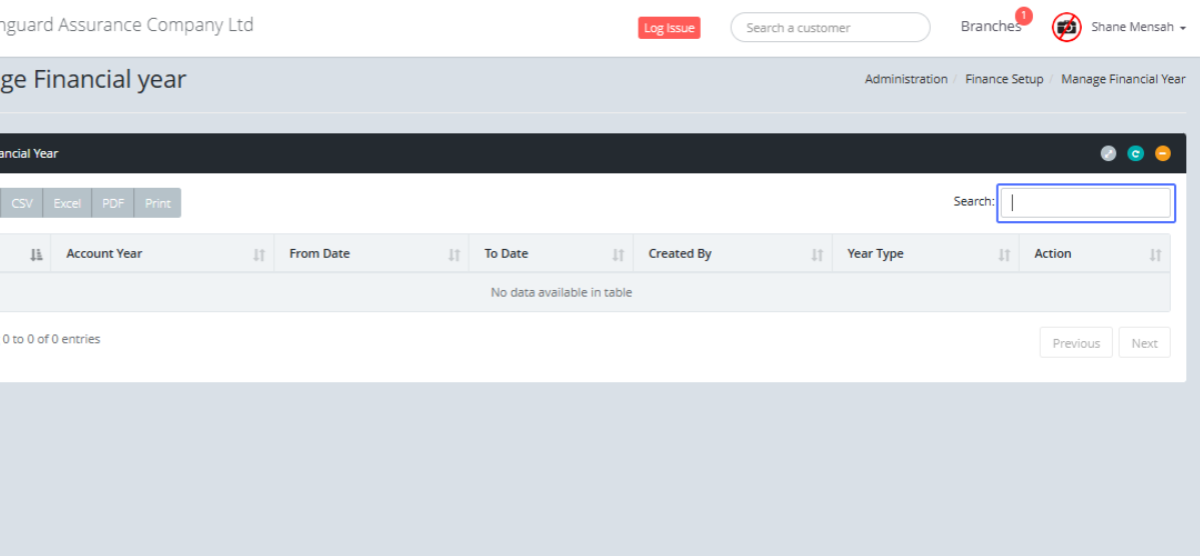Image resolution: width=1200 pixels, height=556 pixels.
Task: Click the table Search input box
Action: pyautogui.click(x=1086, y=203)
